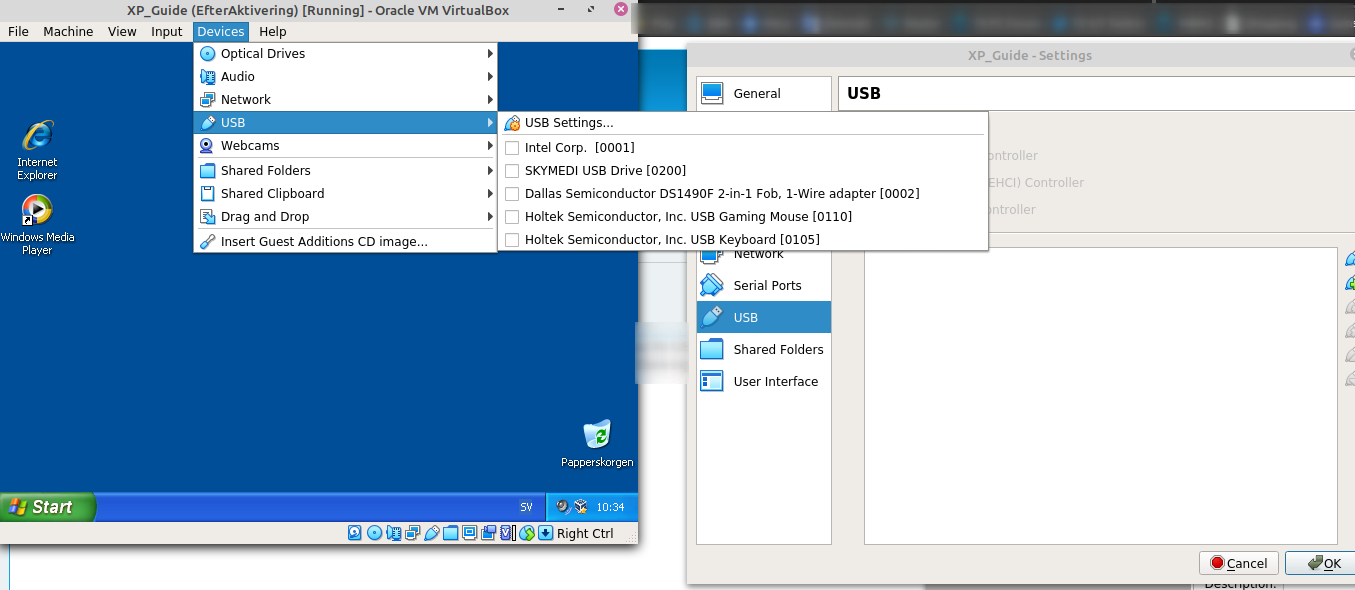Image resolution: width=1355 pixels, height=590 pixels.
Task: Open the Help menu
Action: 273,31
